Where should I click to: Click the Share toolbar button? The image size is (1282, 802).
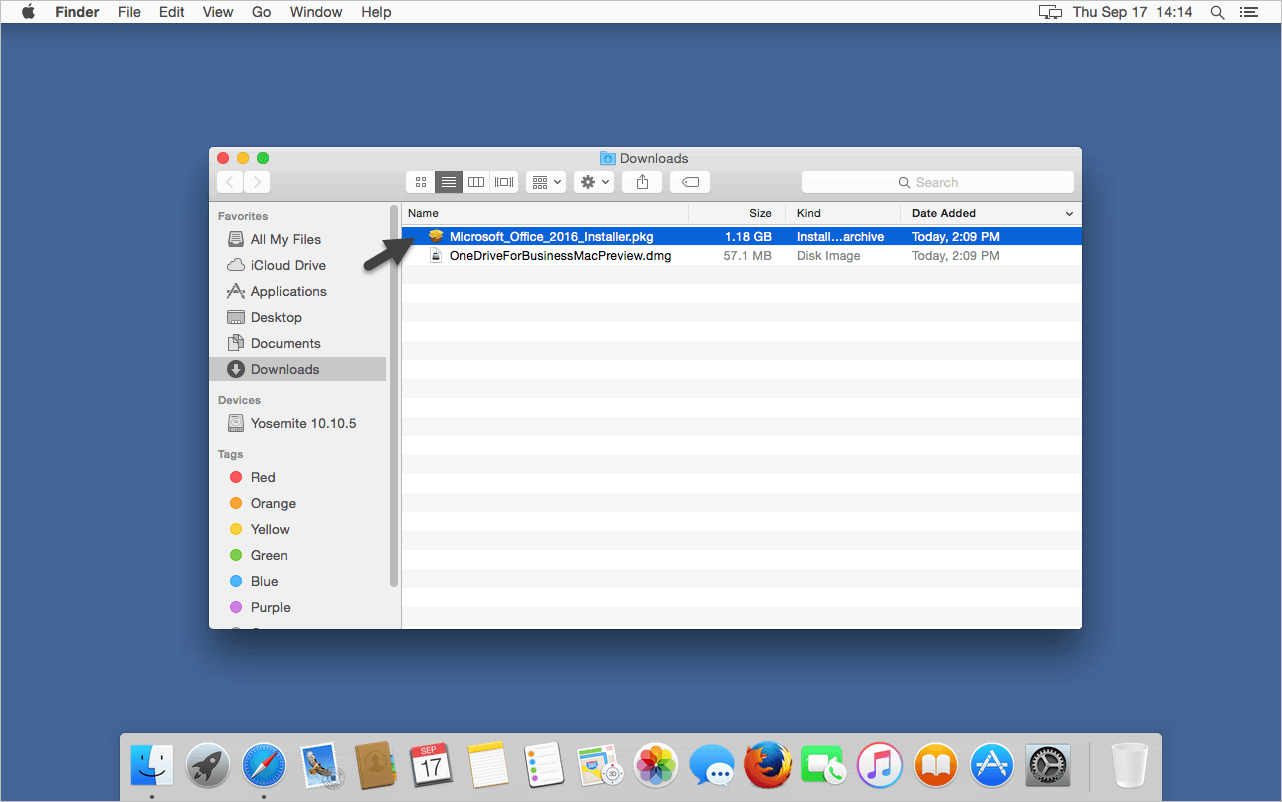(x=643, y=182)
